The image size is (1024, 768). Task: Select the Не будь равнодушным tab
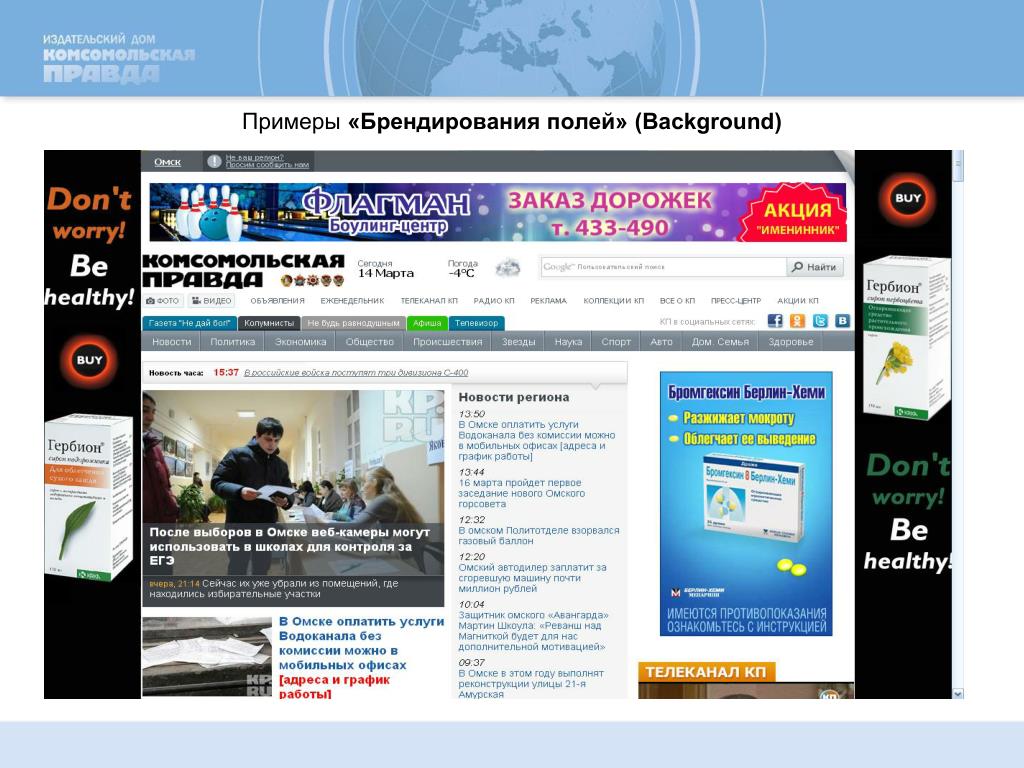(353, 323)
